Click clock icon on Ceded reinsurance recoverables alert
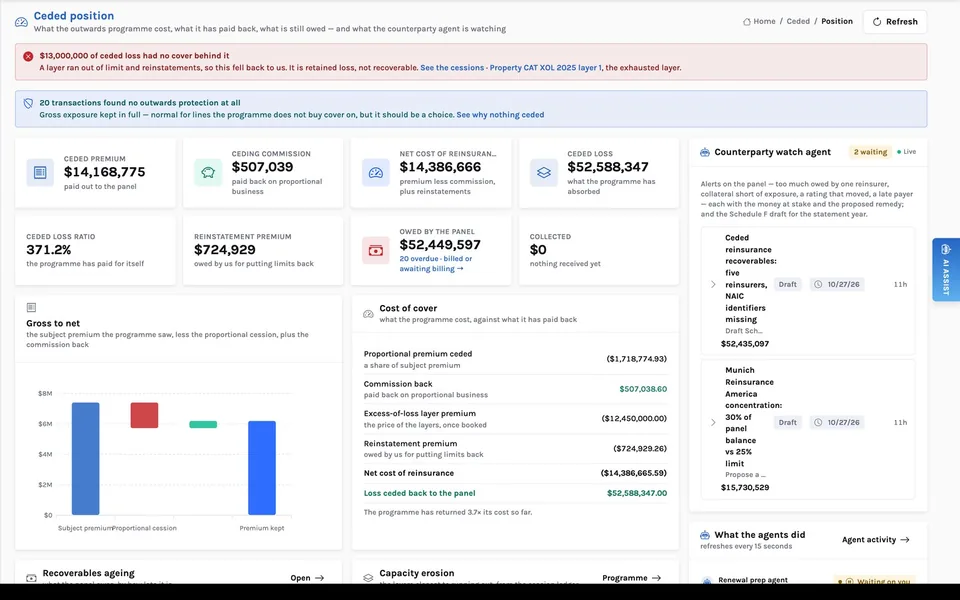 pos(818,285)
